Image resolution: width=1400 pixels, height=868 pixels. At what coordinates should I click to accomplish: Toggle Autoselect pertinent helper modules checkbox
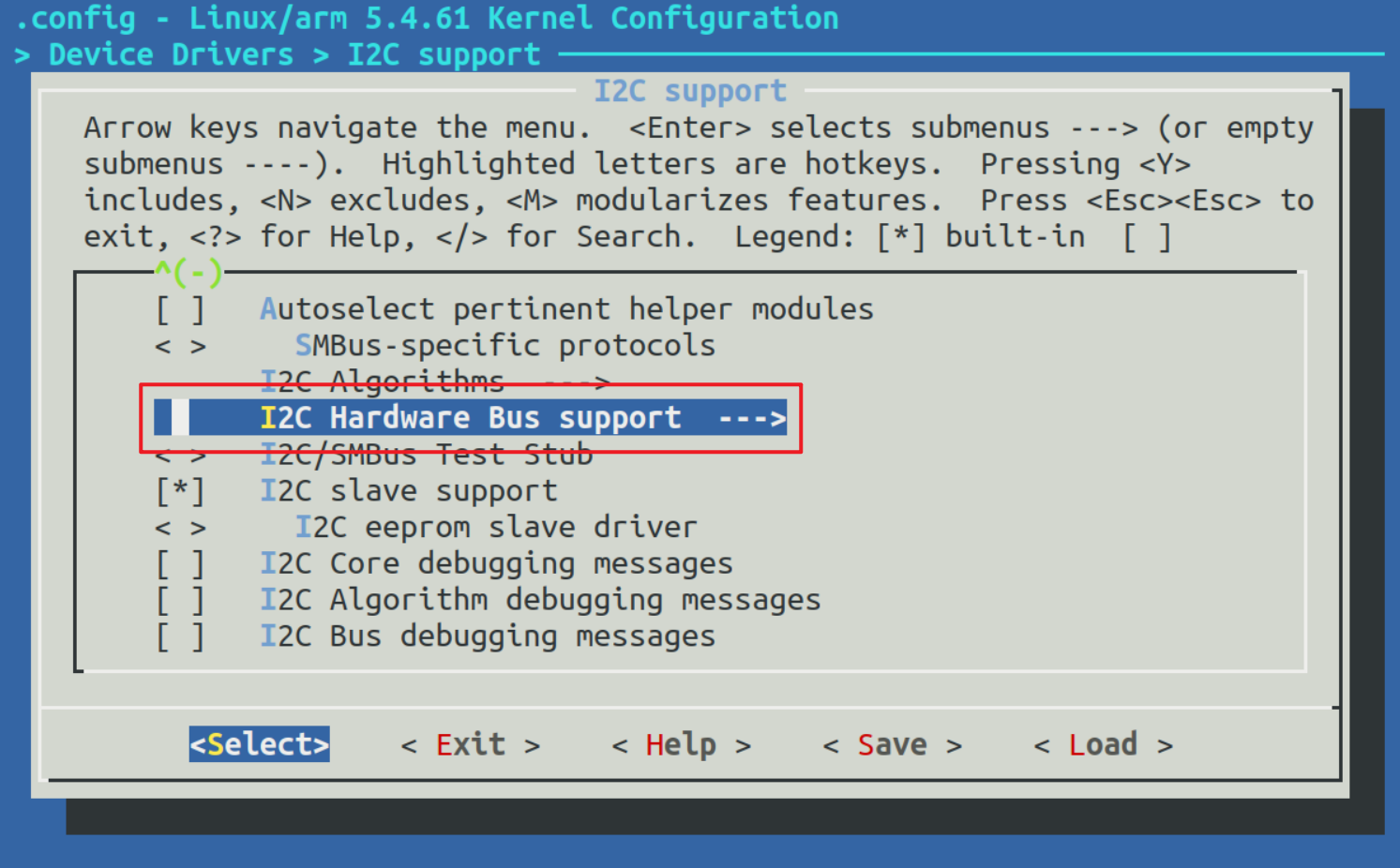pos(179,309)
